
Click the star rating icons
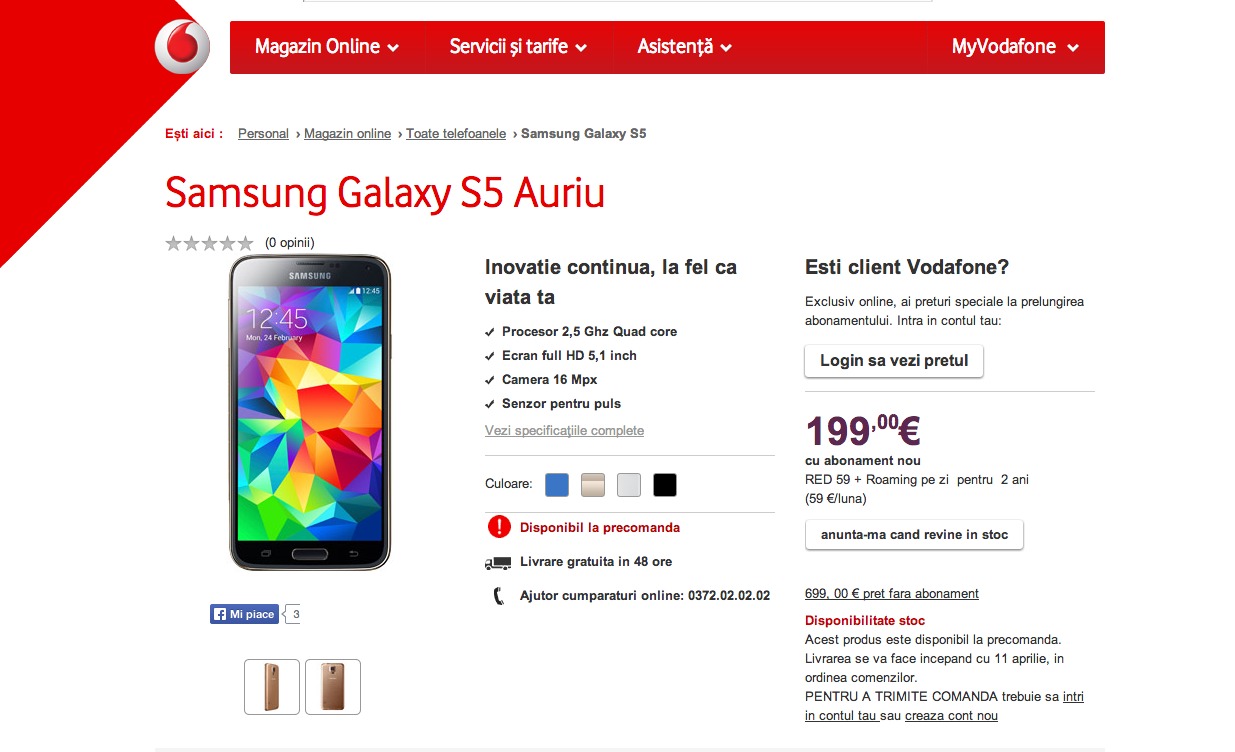pyautogui.click(x=209, y=243)
